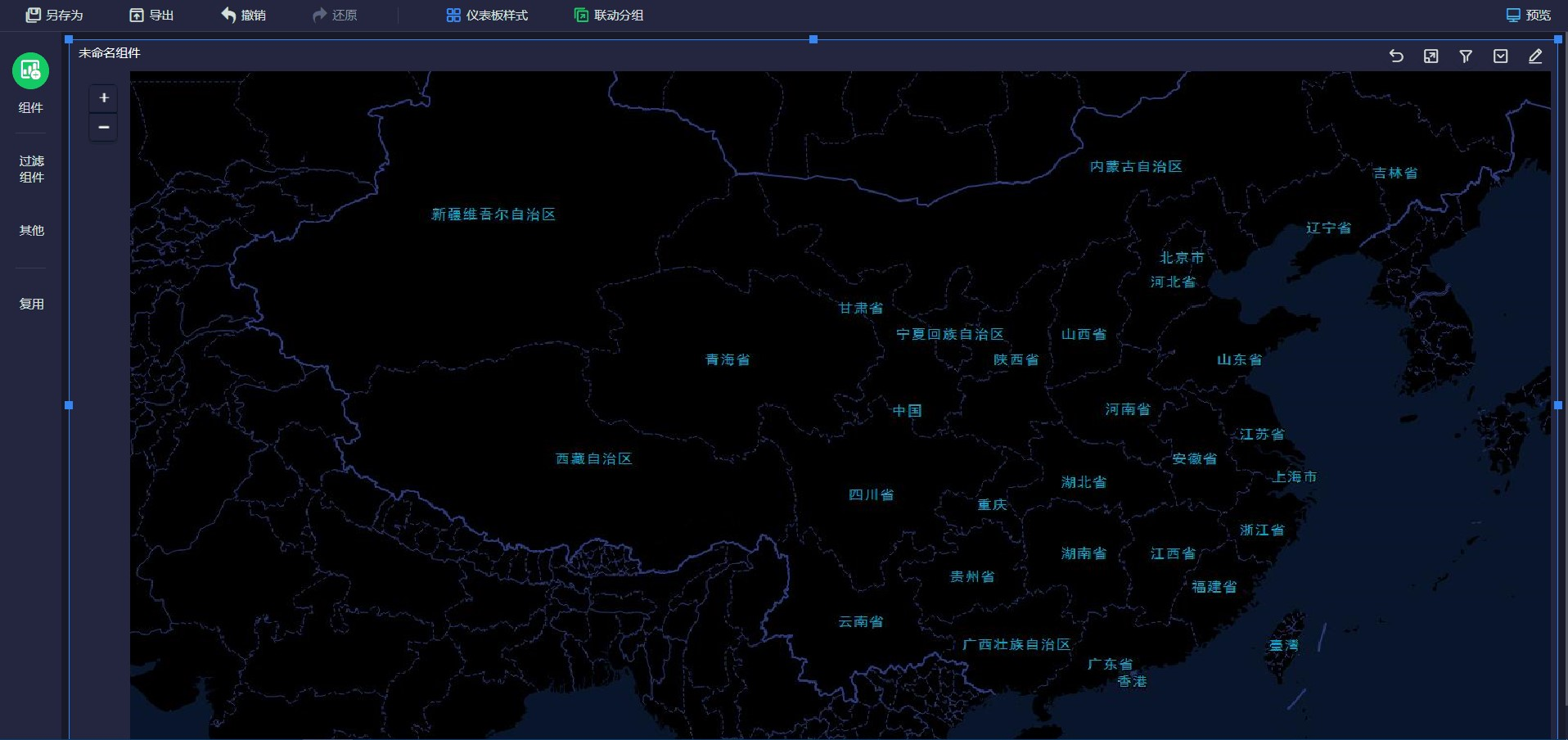Click the pencil edit icon on the component
1568x740 pixels.
click(x=1535, y=56)
